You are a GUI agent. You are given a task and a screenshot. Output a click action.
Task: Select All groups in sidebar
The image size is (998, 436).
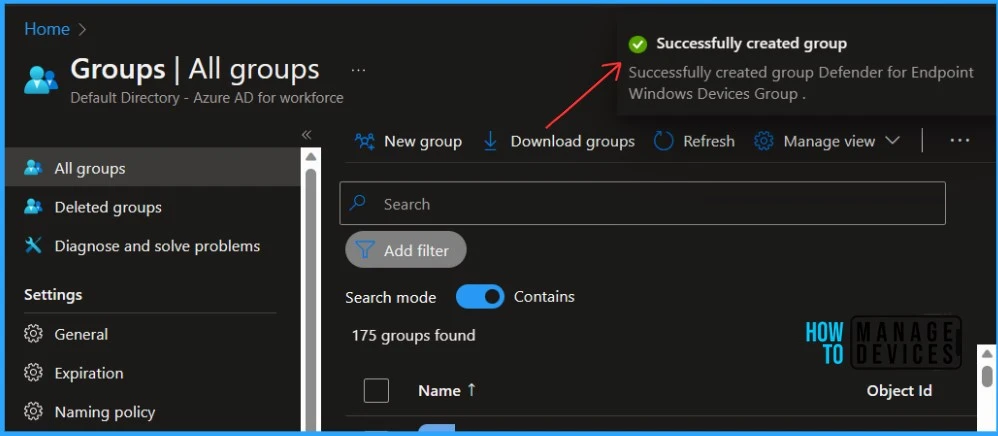[153, 168]
